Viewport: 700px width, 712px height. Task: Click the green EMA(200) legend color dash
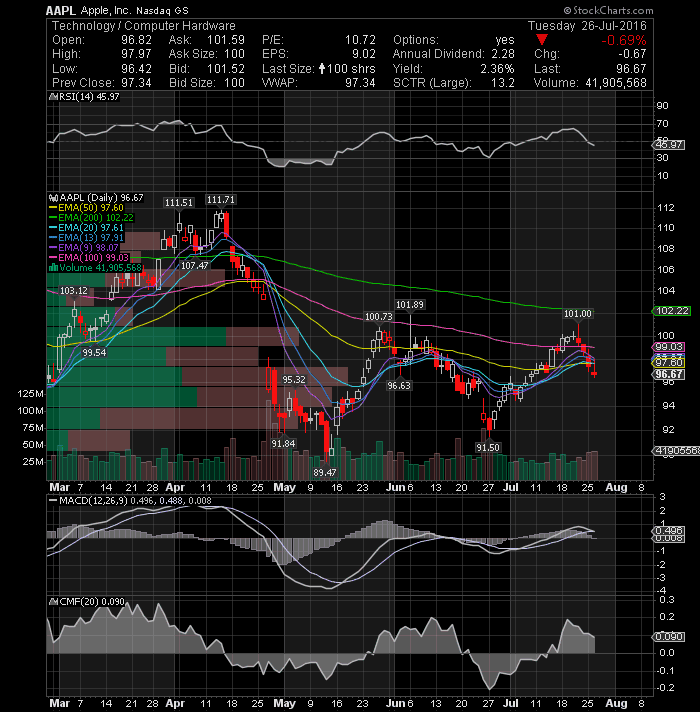[53, 218]
